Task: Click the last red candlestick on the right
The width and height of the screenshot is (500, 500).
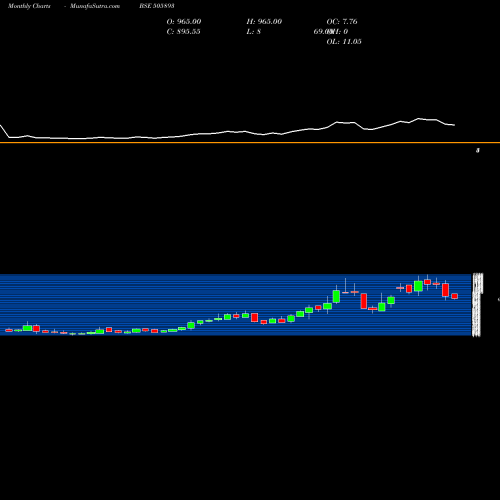Action: point(455,296)
